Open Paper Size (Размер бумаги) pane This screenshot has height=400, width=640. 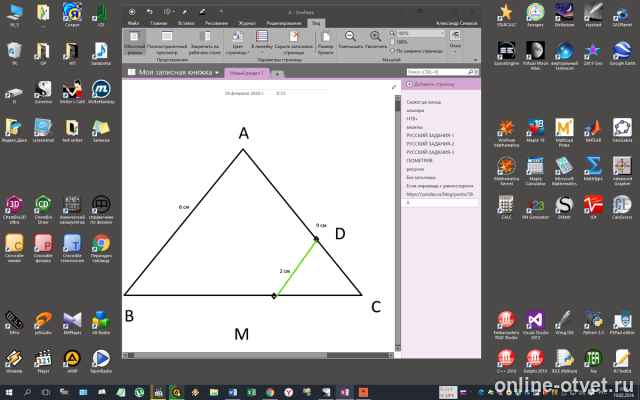(325, 42)
